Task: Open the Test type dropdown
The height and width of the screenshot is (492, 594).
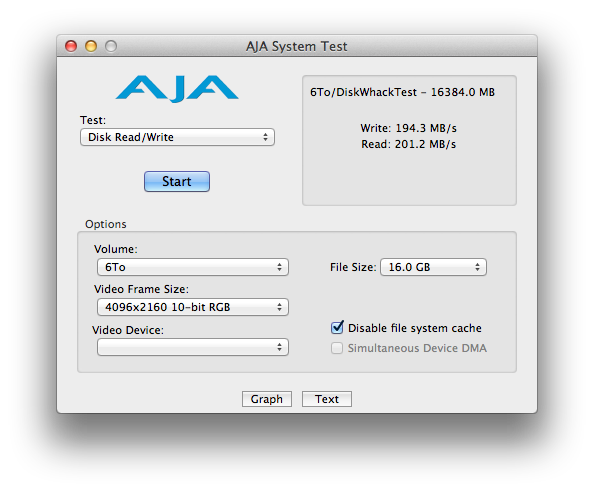Action: tap(177, 137)
